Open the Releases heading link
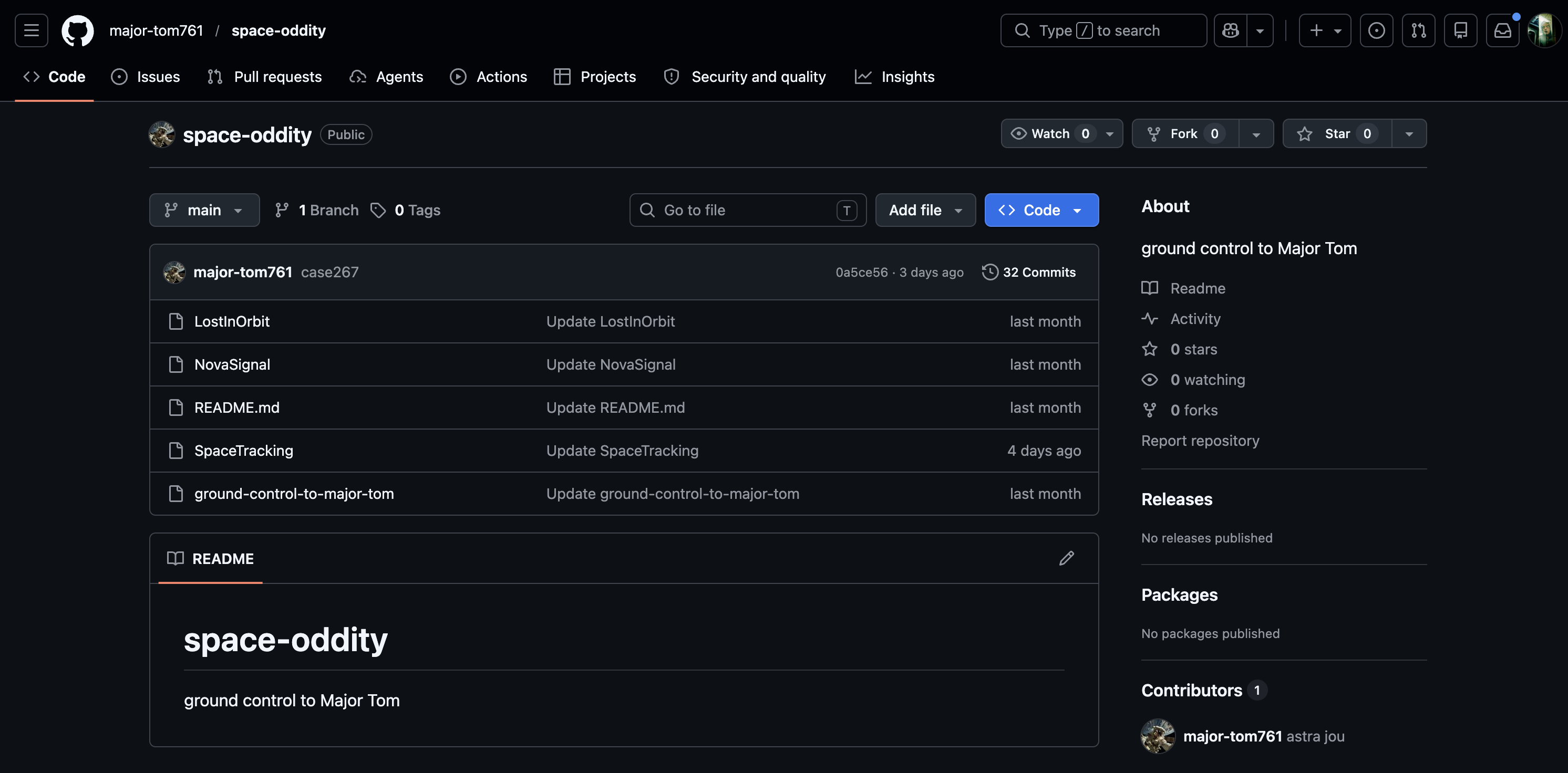This screenshot has height=773, width=1568. point(1177,499)
